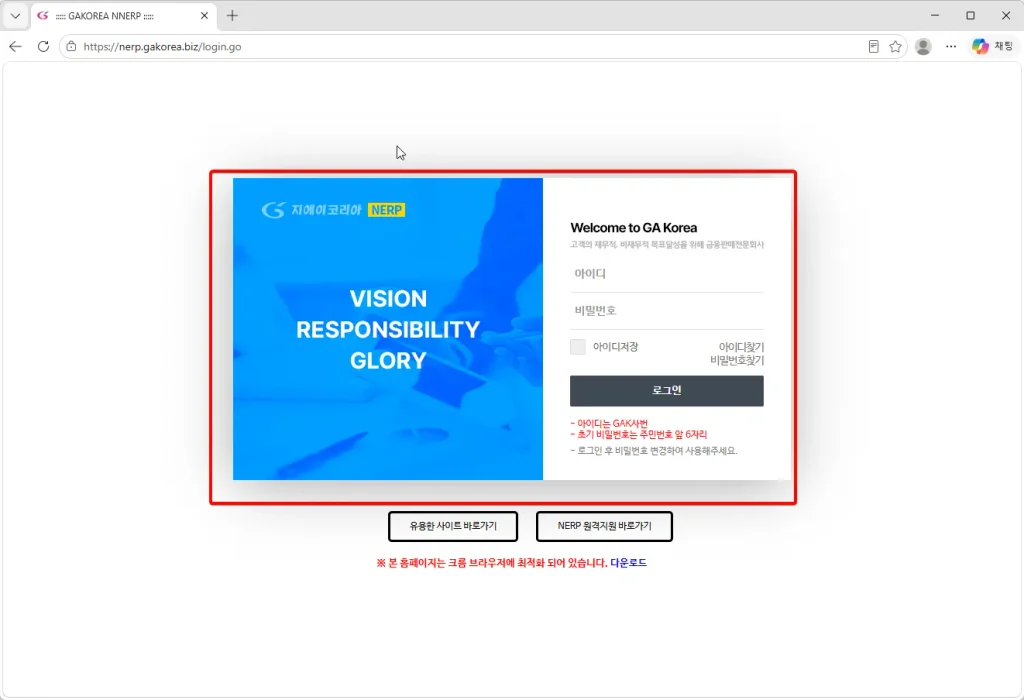The height and width of the screenshot is (700, 1024).
Task: Open NERP 원격지원 바로가기 button
Action: [604, 526]
